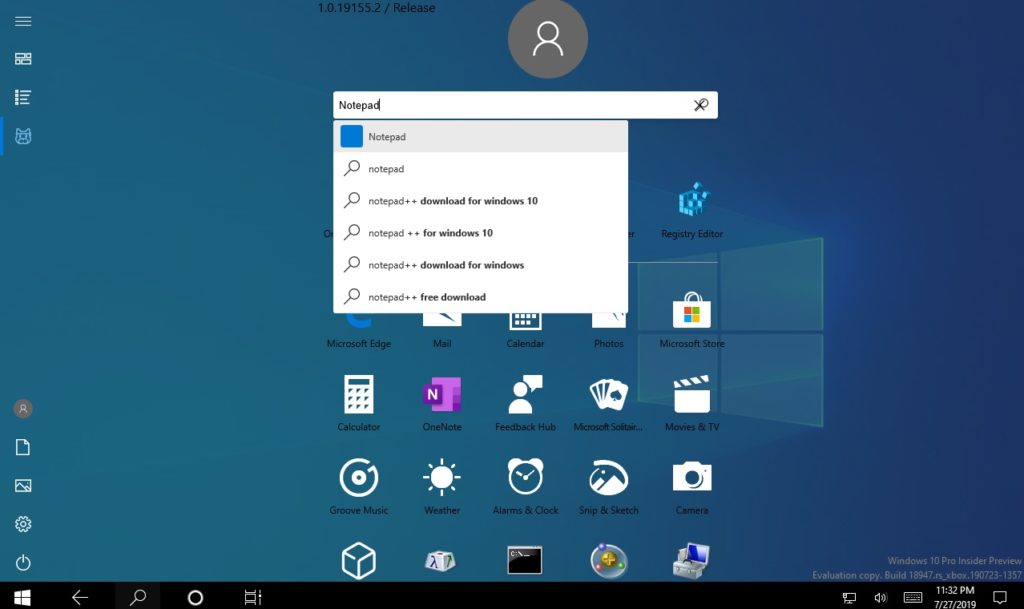
Task: Open Command Prompt from the bottom row
Action: pos(525,560)
